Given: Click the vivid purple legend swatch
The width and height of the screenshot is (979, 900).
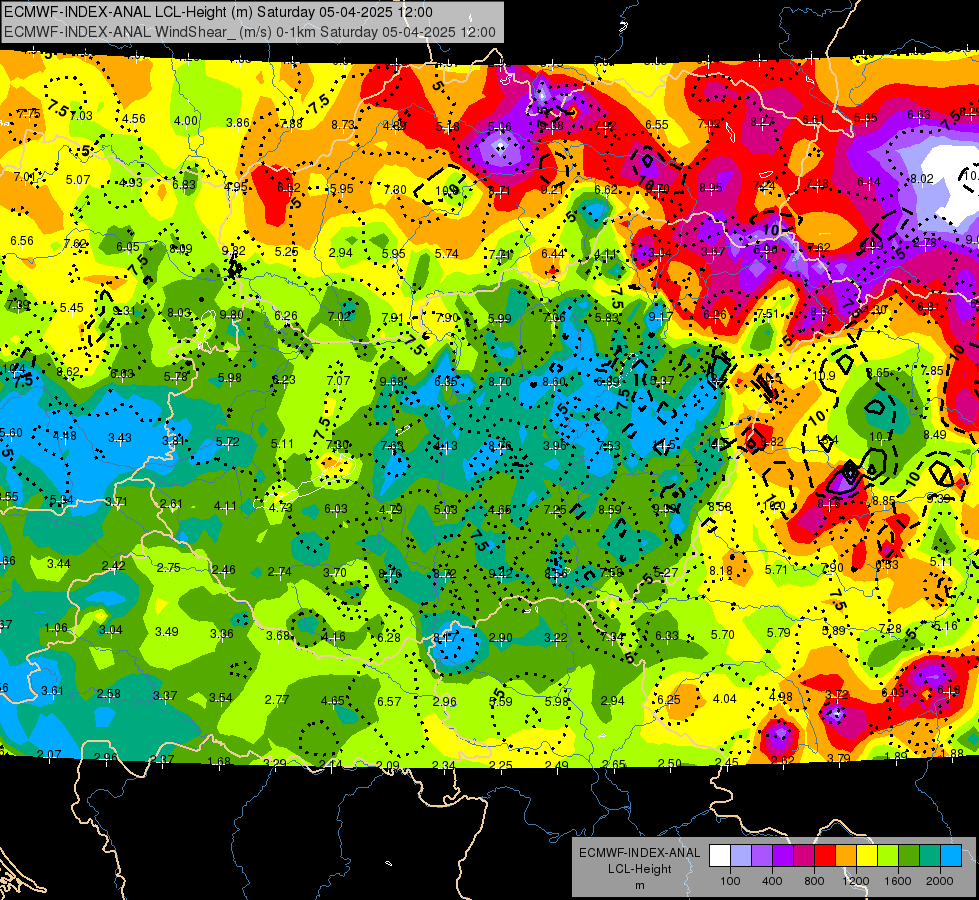Looking at the screenshot, I should point(783,856).
